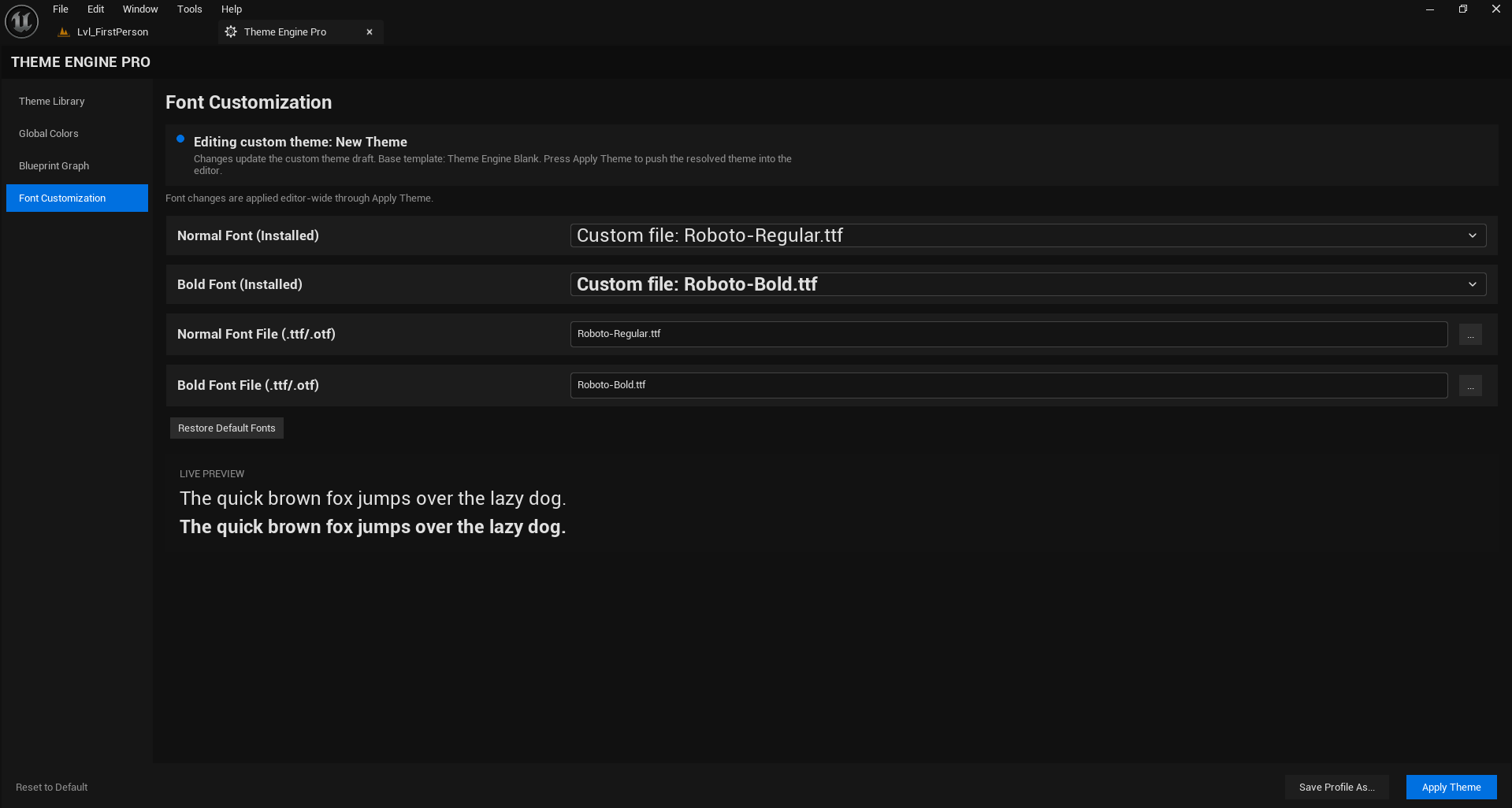
Task: Click the 'THEME ENGINE PRO' title header
Action: [x=80, y=62]
